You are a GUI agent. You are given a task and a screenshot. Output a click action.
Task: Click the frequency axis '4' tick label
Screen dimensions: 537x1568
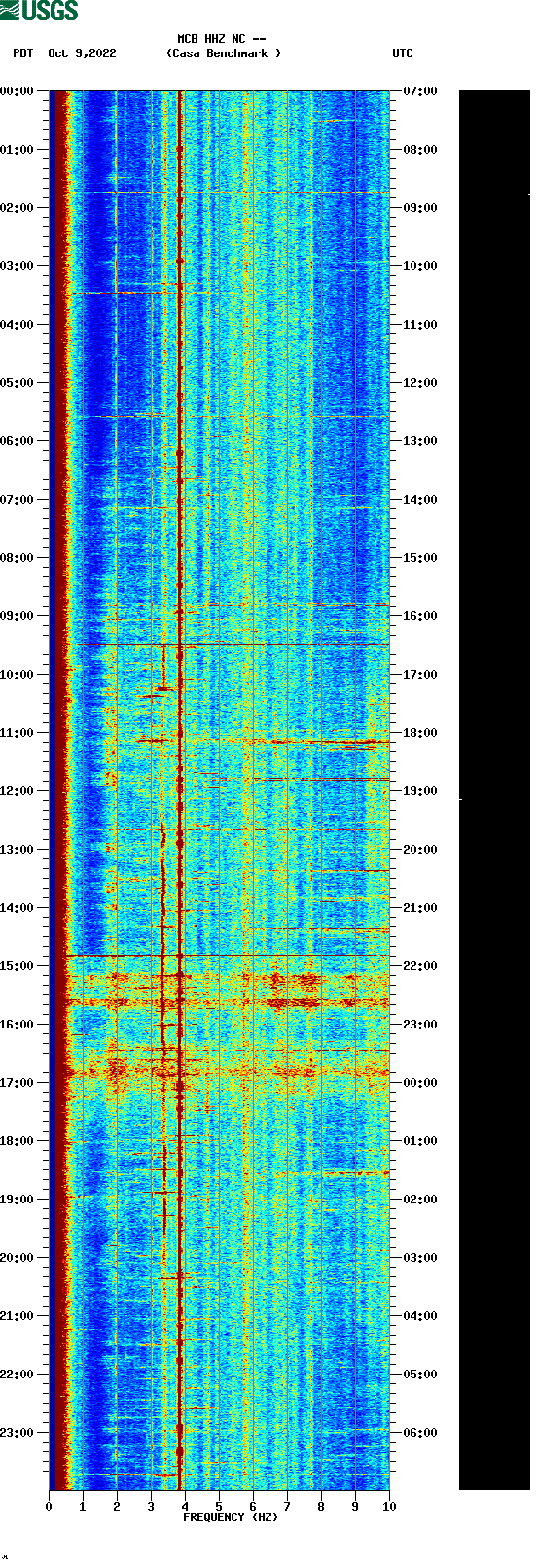[x=185, y=1507]
